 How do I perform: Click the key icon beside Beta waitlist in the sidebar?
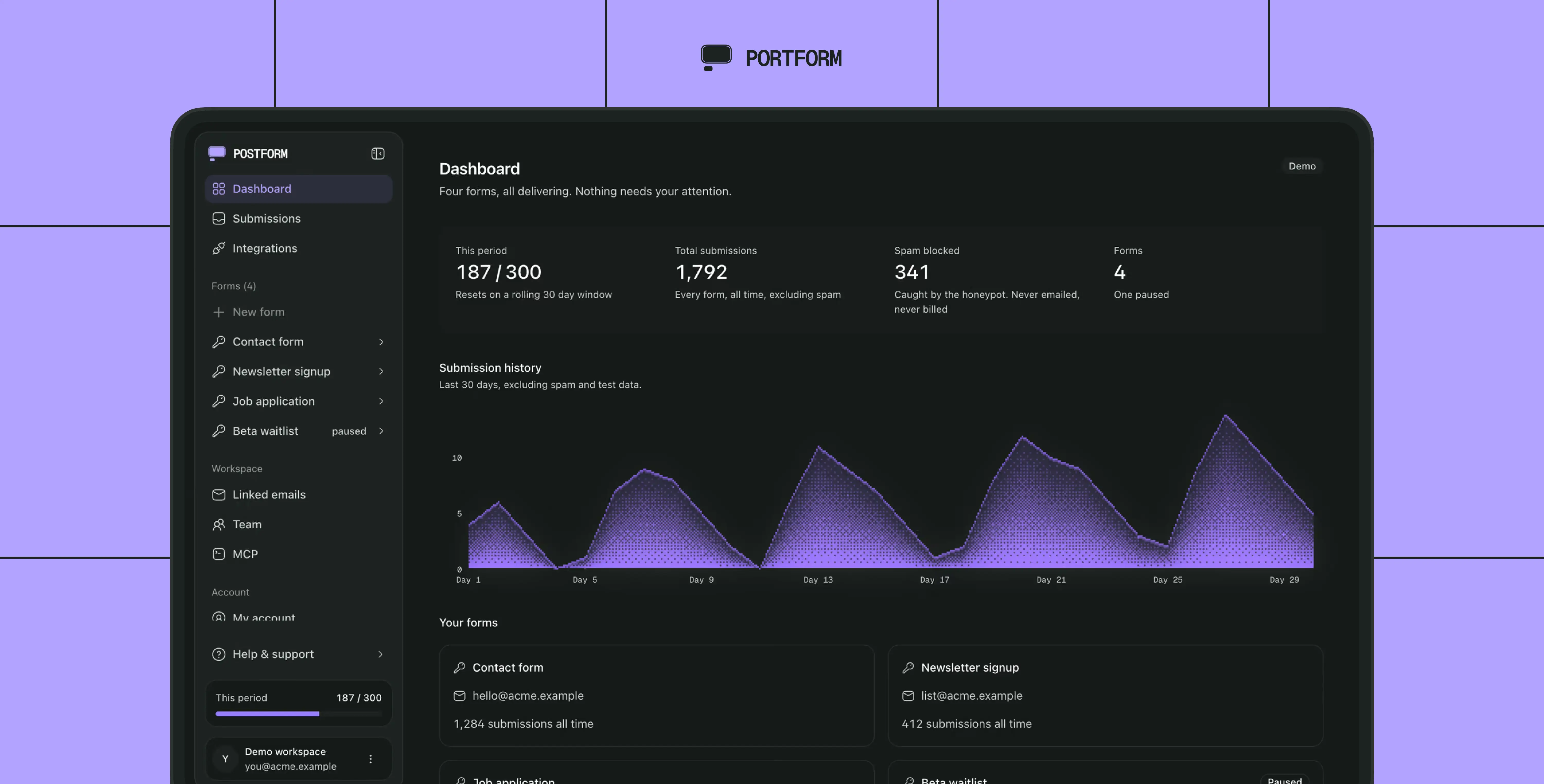point(219,431)
